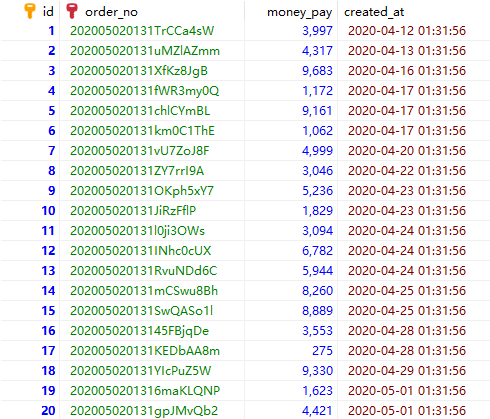
Task: Click order number 202005020131km0C1ThE
Action: tap(142, 131)
